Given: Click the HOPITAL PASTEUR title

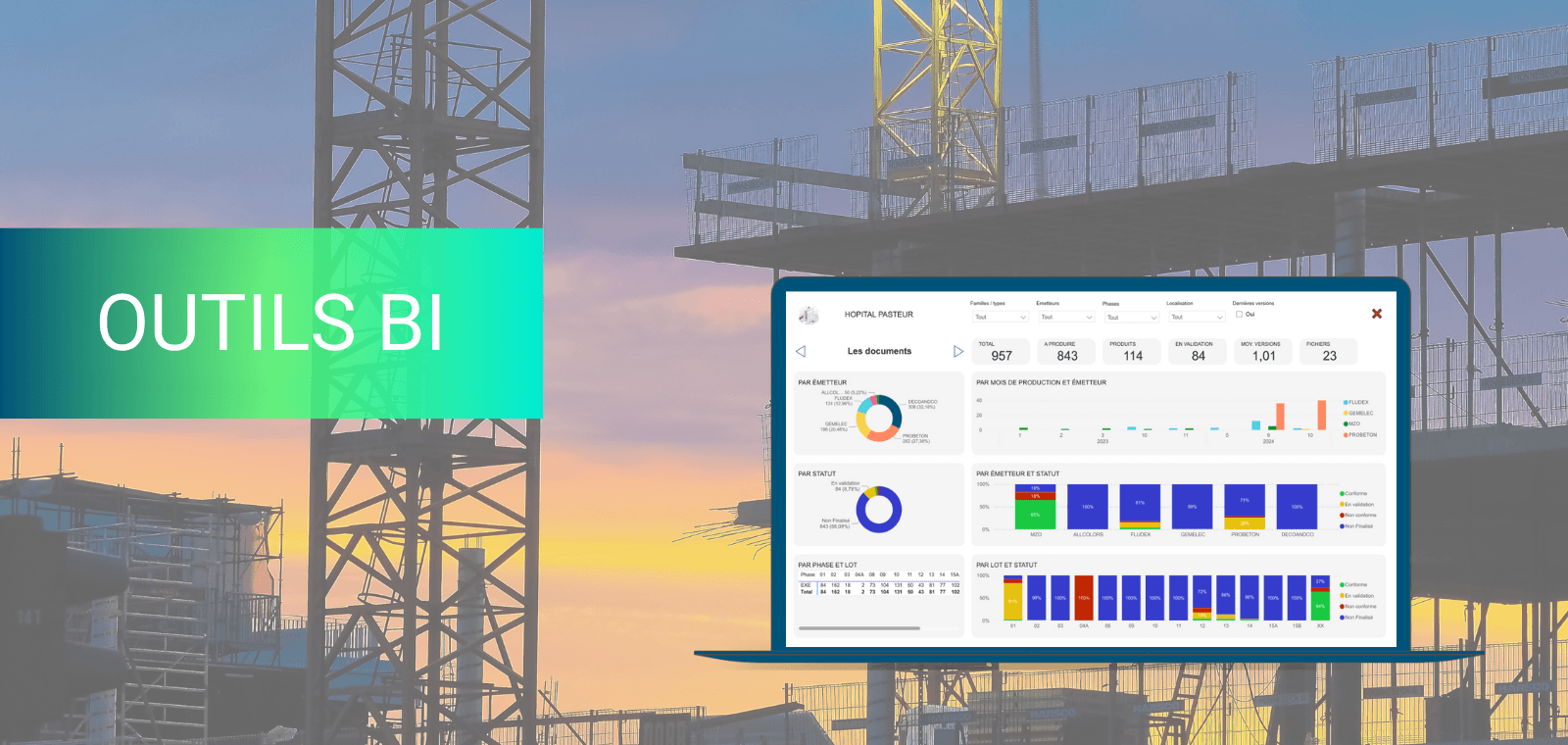Looking at the screenshot, I should tap(879, 315).
